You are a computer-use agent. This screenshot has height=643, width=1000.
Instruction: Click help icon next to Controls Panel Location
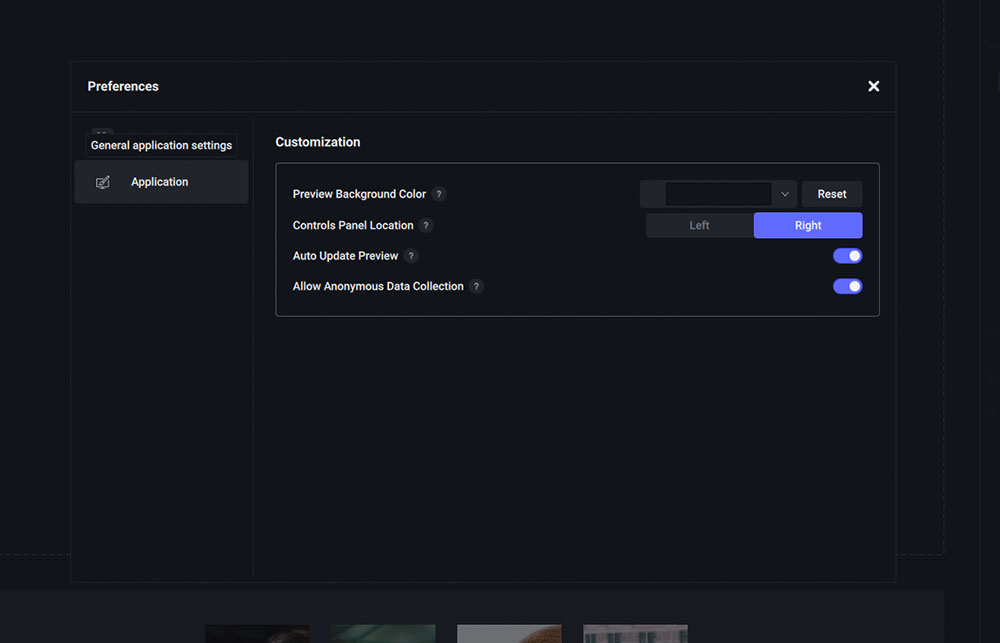click(426, 226)
